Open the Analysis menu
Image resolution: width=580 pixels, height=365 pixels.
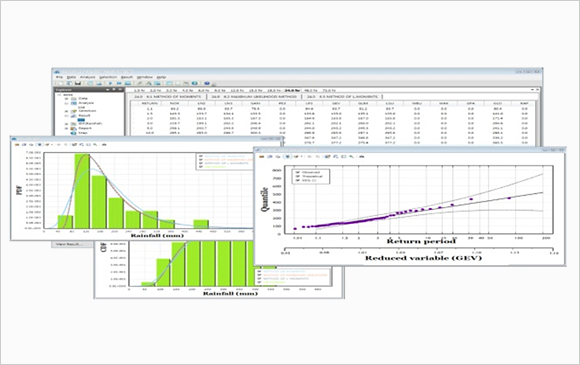point(88,77)
